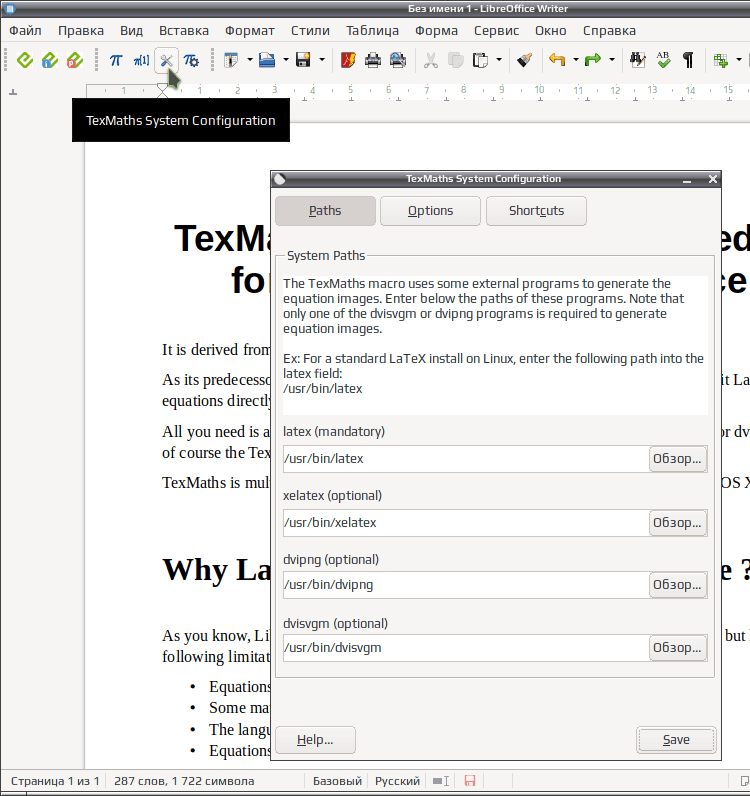Click the TexMaths System Configuration tools icon

[x=166, y=60]
